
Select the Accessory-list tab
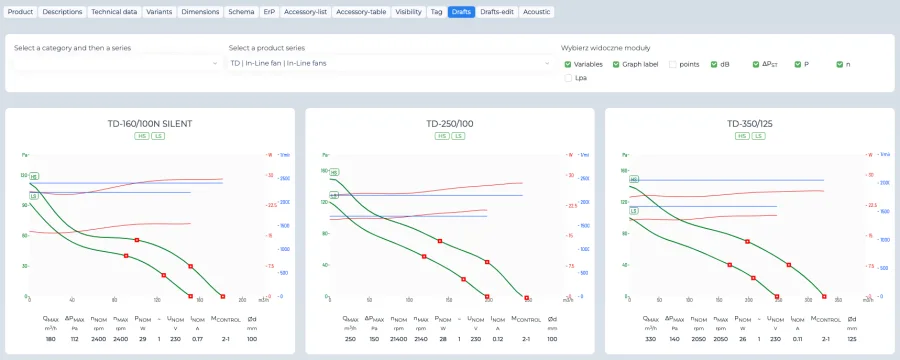tap(305, 11)
